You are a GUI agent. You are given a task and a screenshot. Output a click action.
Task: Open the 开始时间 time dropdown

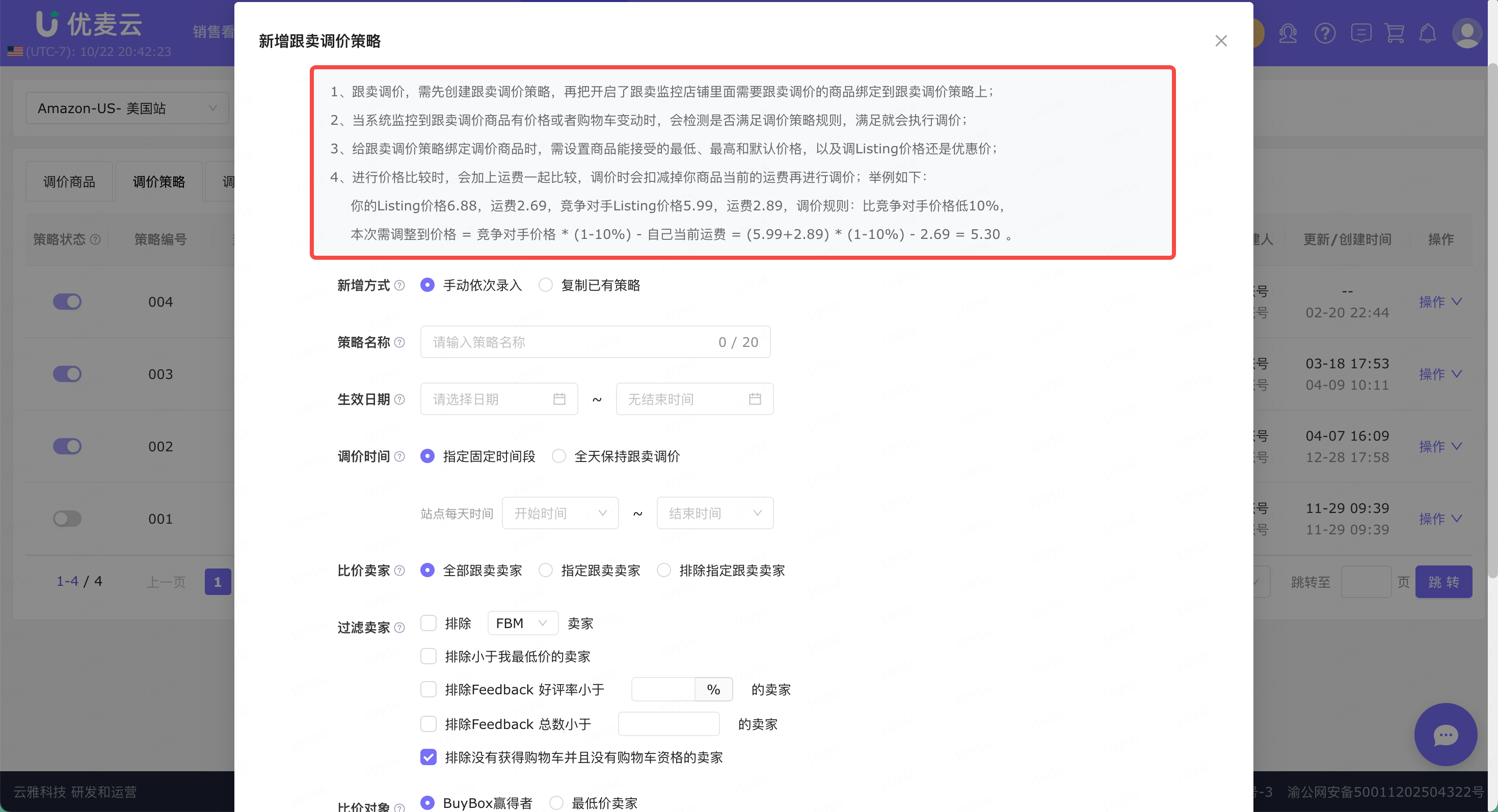tap(559, 513)
